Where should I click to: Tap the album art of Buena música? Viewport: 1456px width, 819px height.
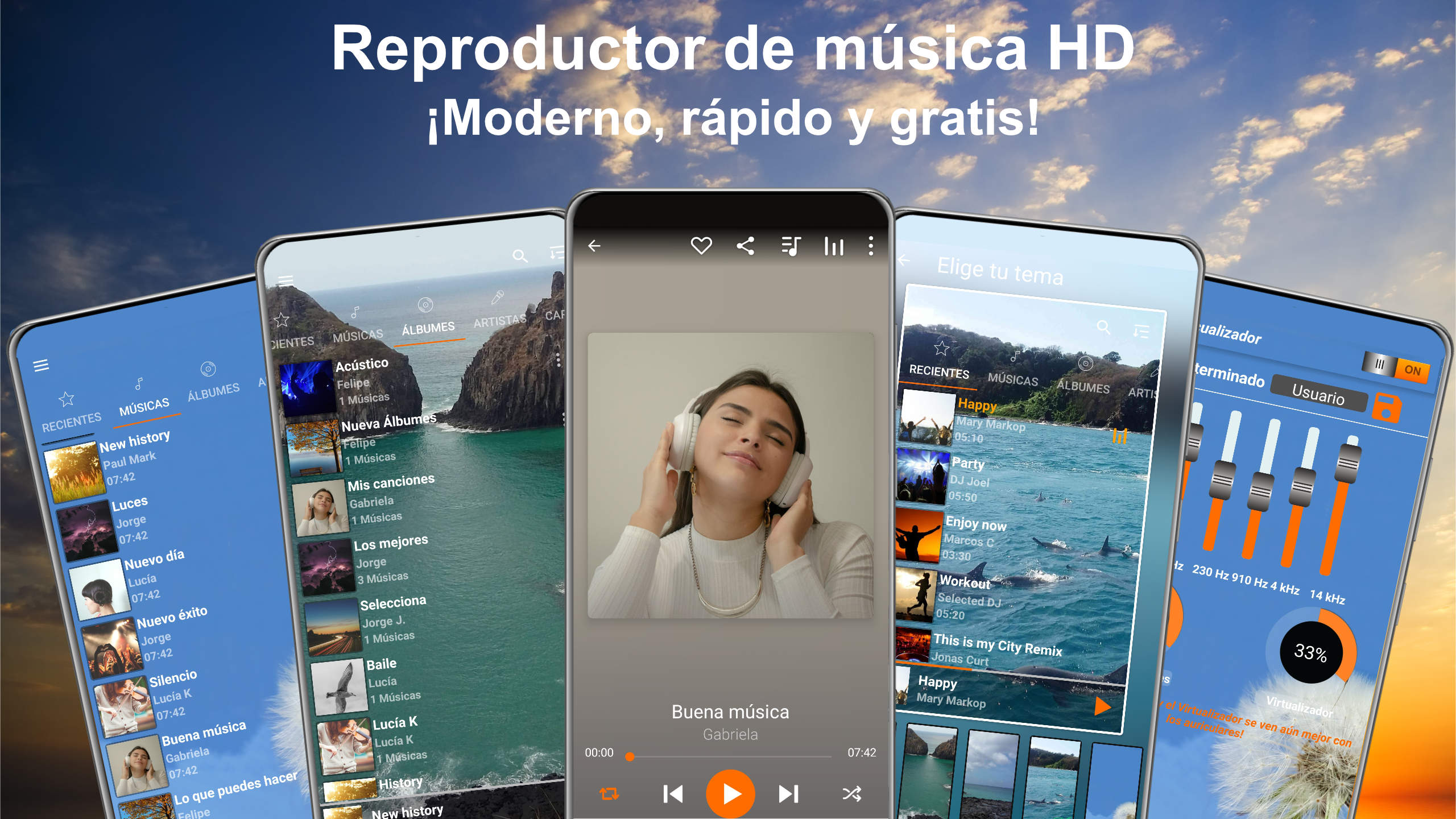[x=730, y=475]
